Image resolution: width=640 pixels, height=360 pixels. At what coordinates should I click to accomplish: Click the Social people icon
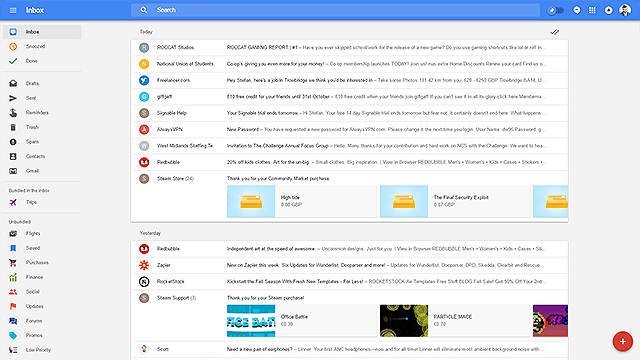pyautogui.click(x=13, y=292)
